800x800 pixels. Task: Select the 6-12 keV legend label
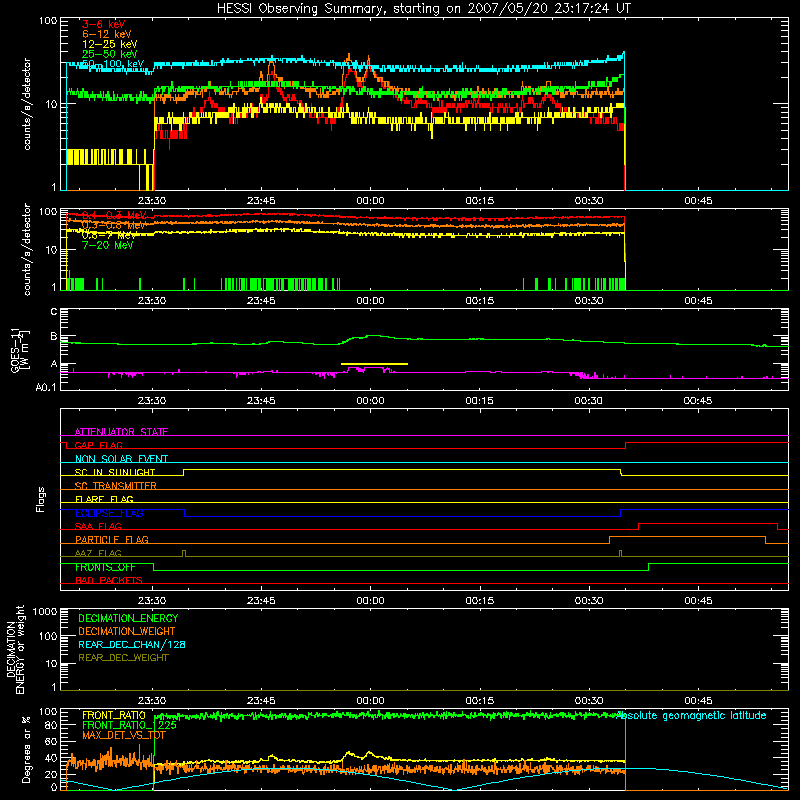pyautogui.click(x=107, y=34)
